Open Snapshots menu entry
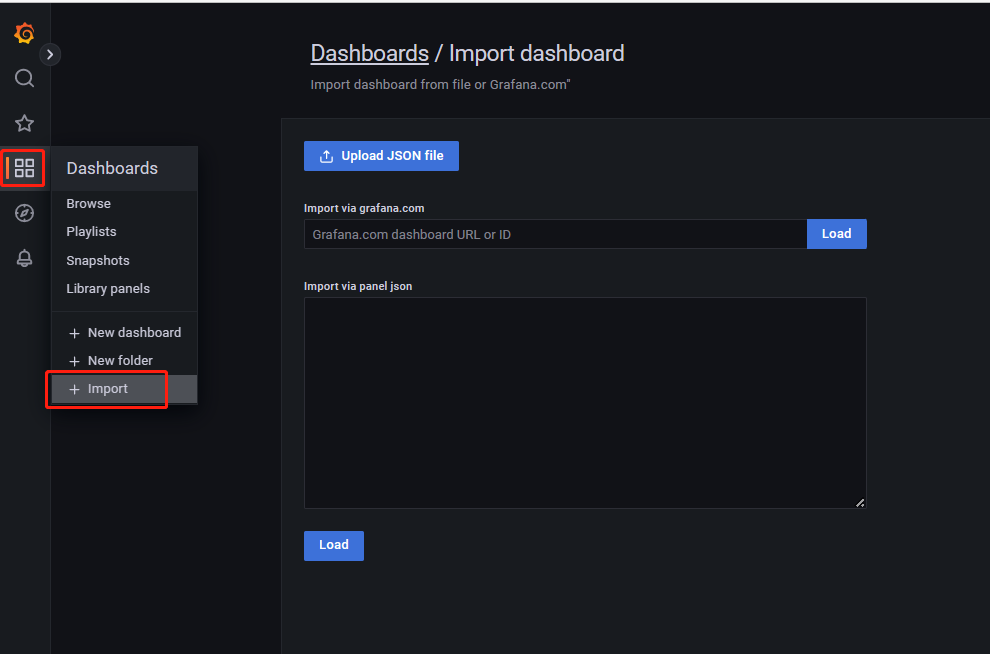This screenshot has width=990, height=654. tap(98, 260)
